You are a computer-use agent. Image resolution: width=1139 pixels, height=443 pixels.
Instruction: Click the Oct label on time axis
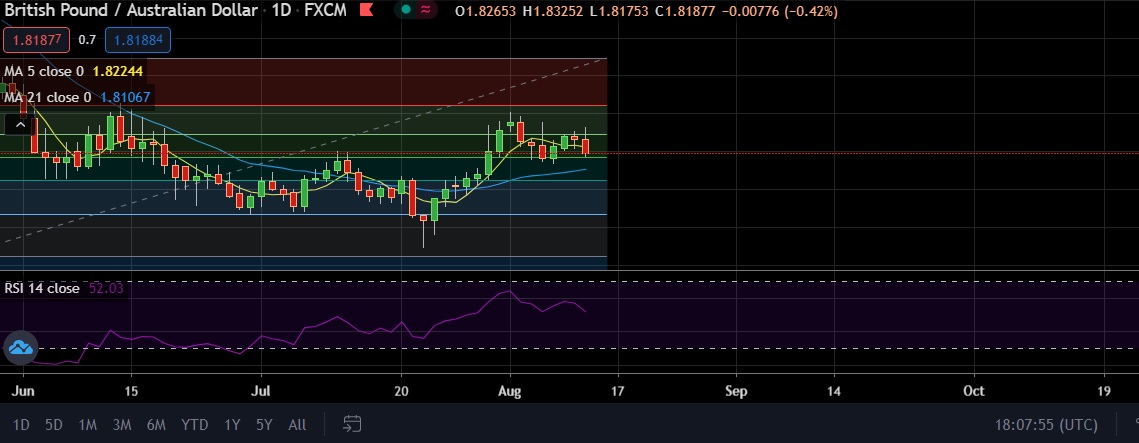tap(973, 391)
